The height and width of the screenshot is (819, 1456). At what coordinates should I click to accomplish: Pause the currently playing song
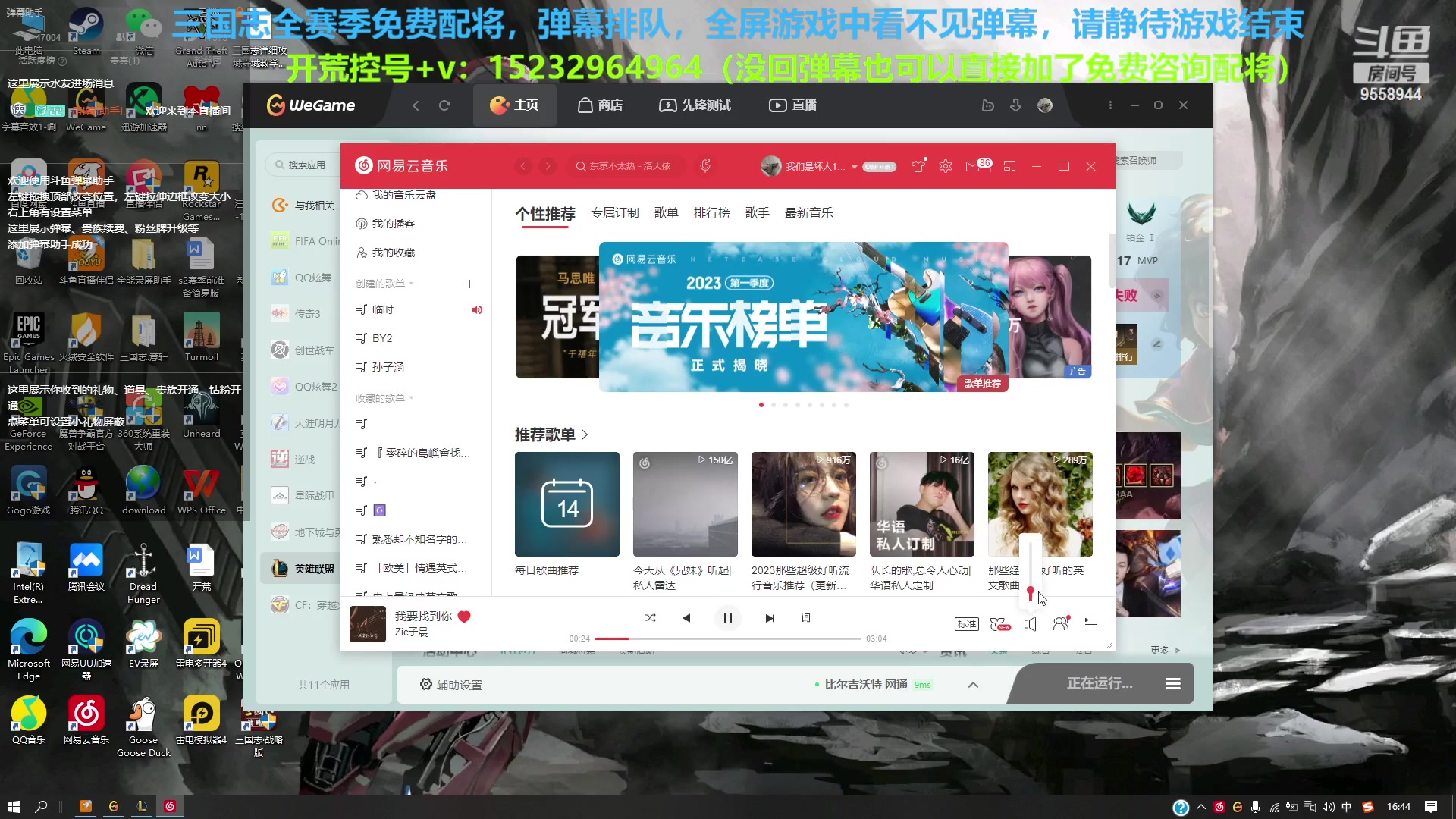click(x=727, y=618)
